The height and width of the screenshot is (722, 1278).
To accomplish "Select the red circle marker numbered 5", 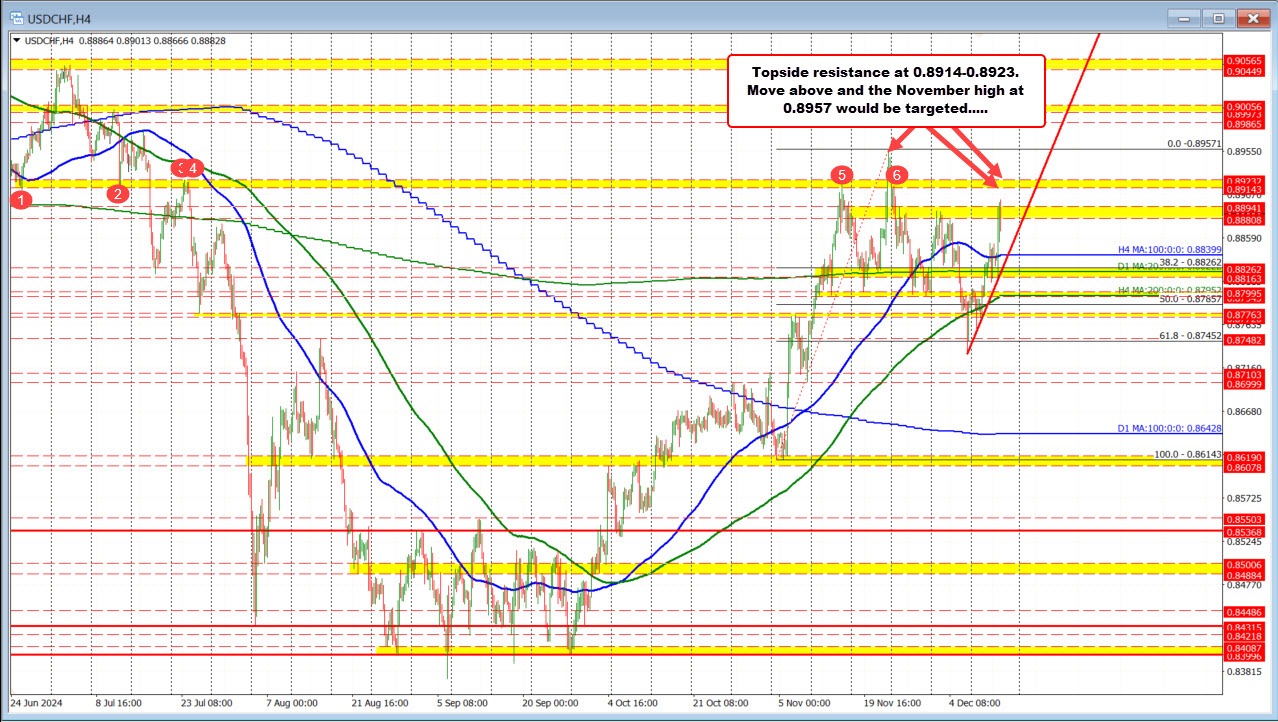I will click(842, 176).
